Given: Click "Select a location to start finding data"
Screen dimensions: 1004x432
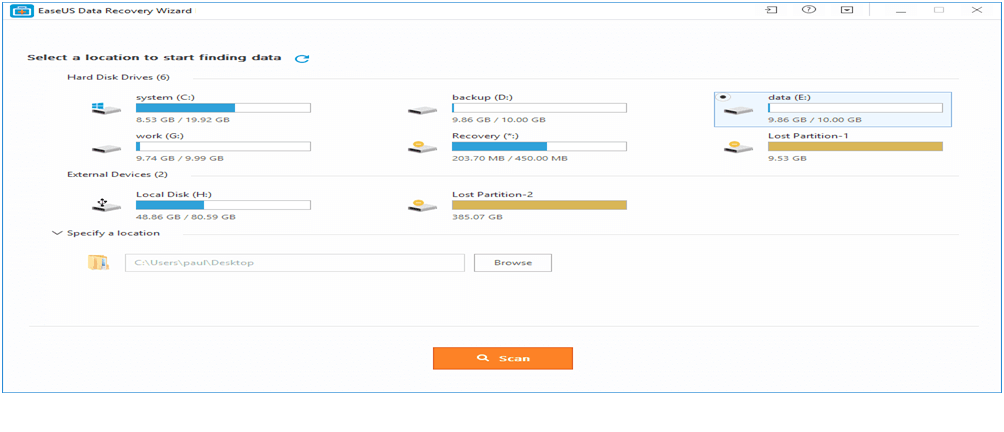Looking at the screenshot, I should pyautogui.click(x=154, y=58).
